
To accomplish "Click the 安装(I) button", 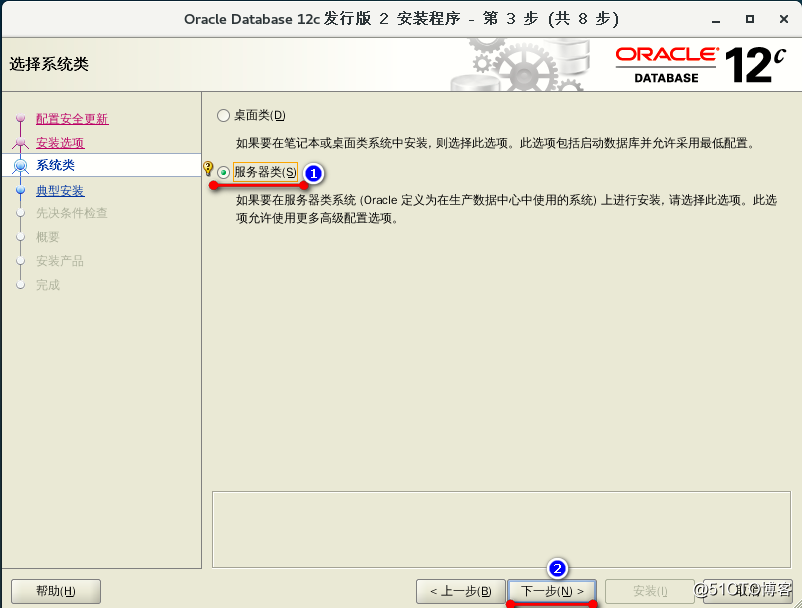I will pos(648,590).
